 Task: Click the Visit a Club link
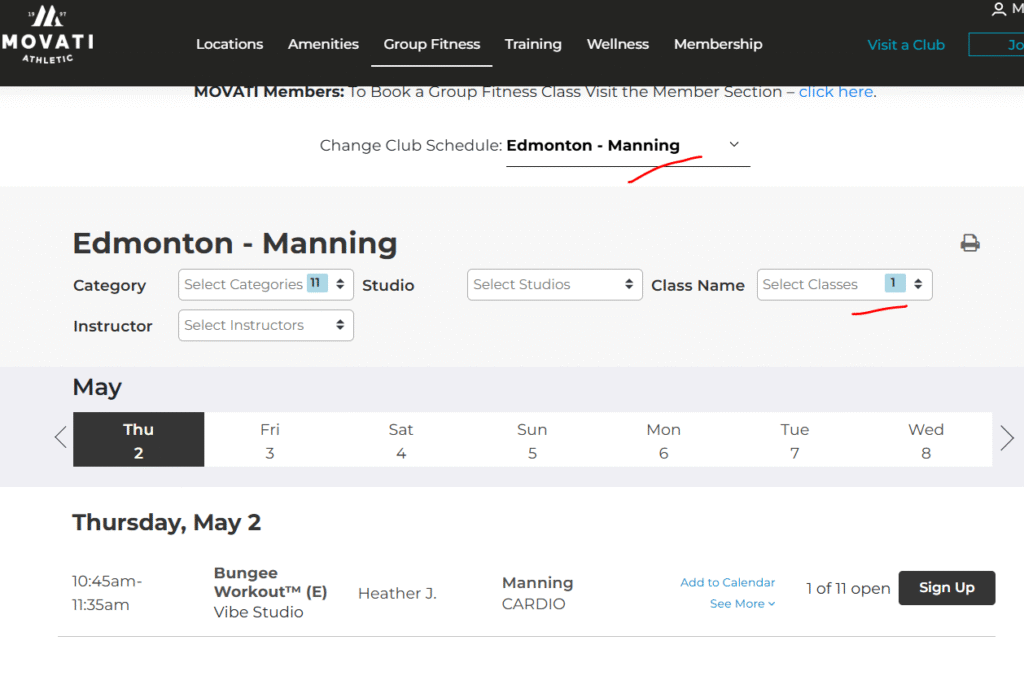pos(906,45)
